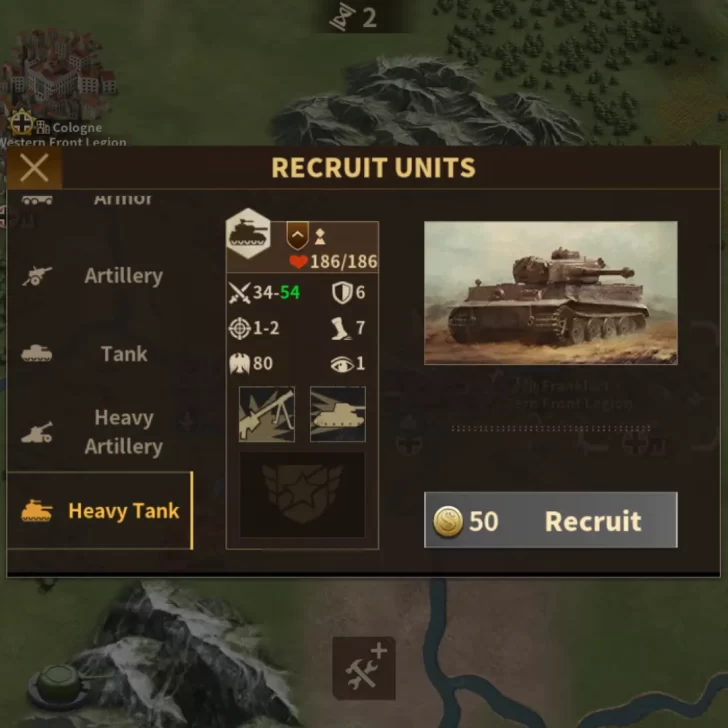The height and width of the screenshot is (728, 728).
Task: Tap the boot movement stat icon
Action: [x=342, y=328]
